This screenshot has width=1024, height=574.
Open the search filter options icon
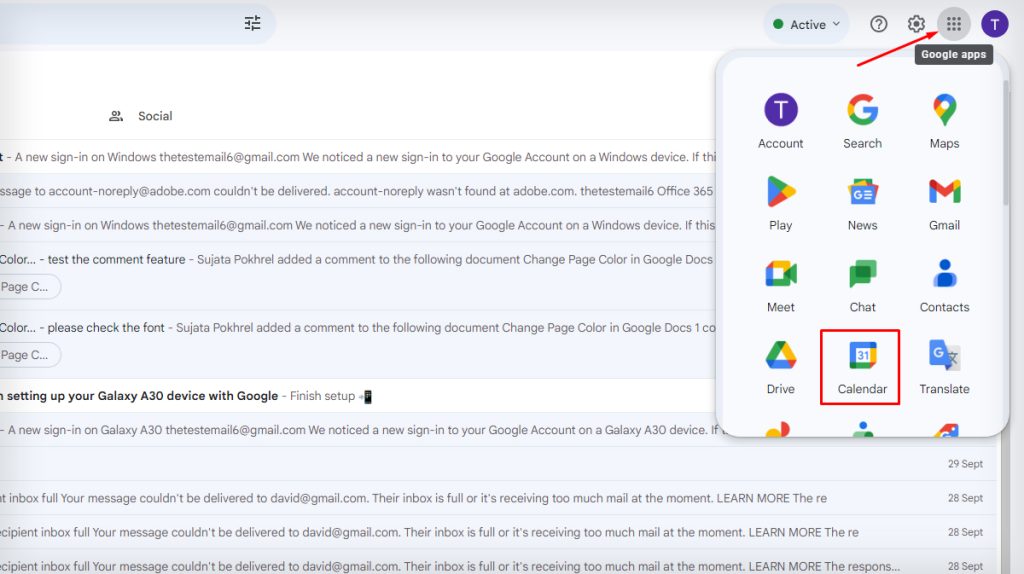[x=253, y=24]
